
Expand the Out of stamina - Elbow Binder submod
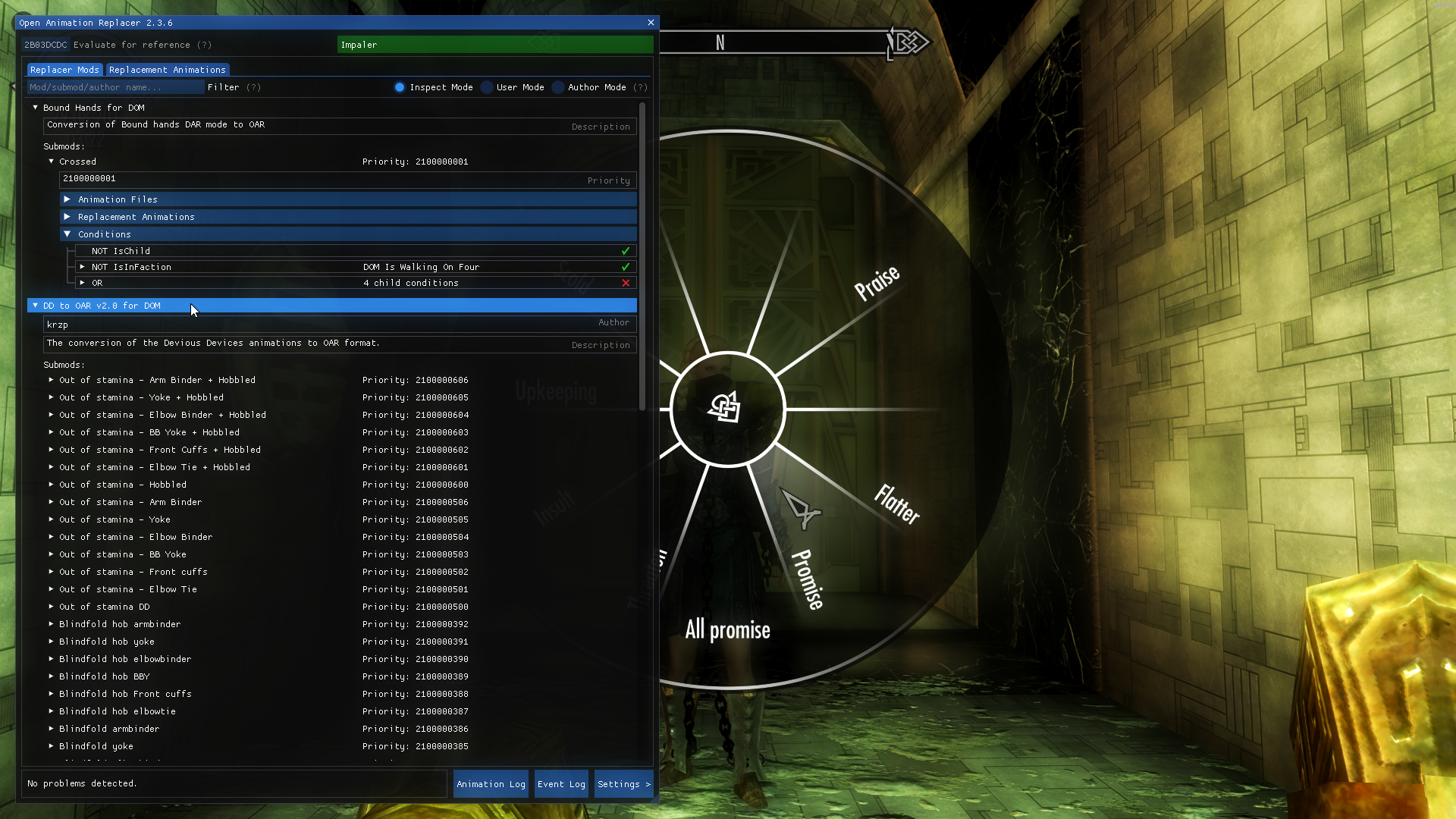51,537
